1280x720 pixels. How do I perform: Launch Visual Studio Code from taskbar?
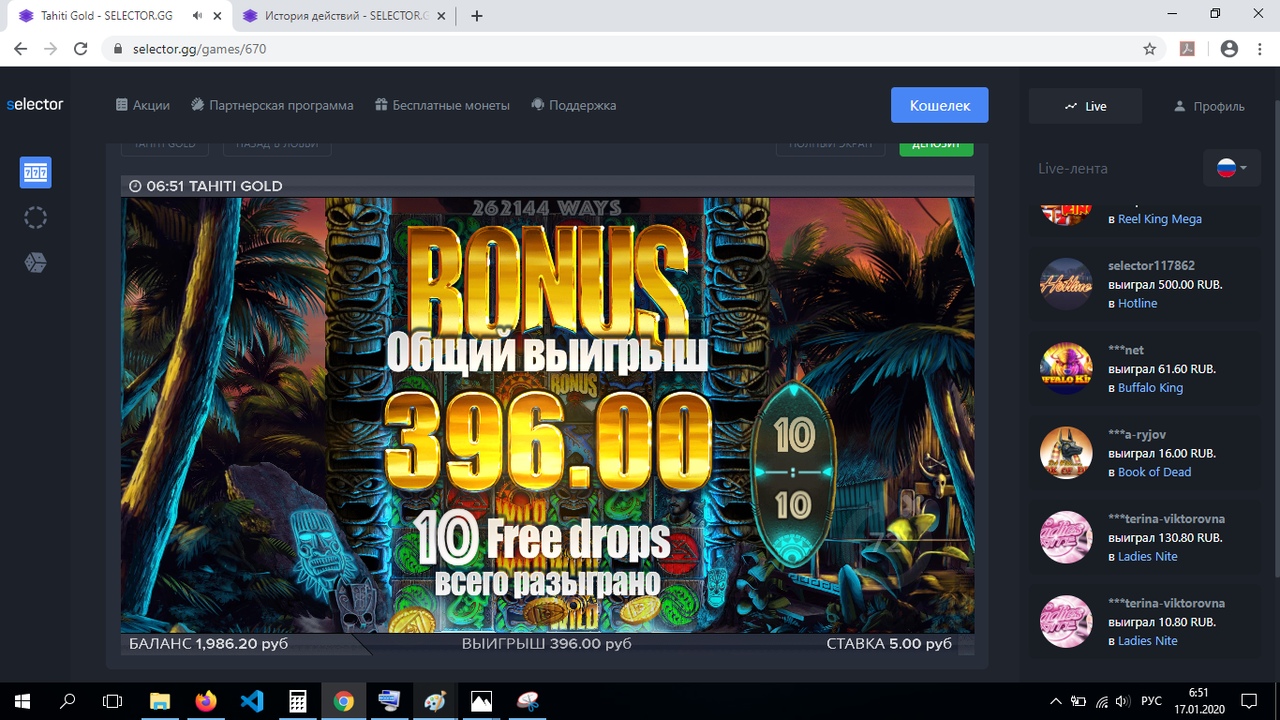pos(252,701)
